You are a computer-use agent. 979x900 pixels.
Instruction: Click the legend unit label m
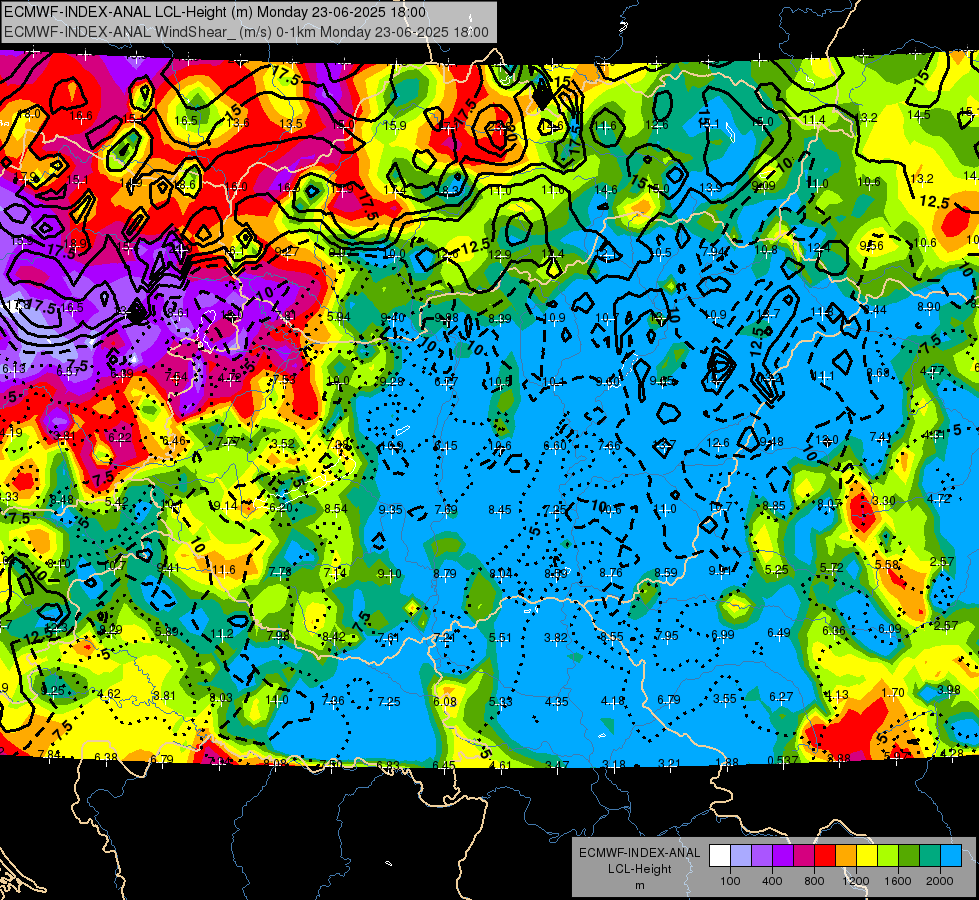tap(639, 885)
